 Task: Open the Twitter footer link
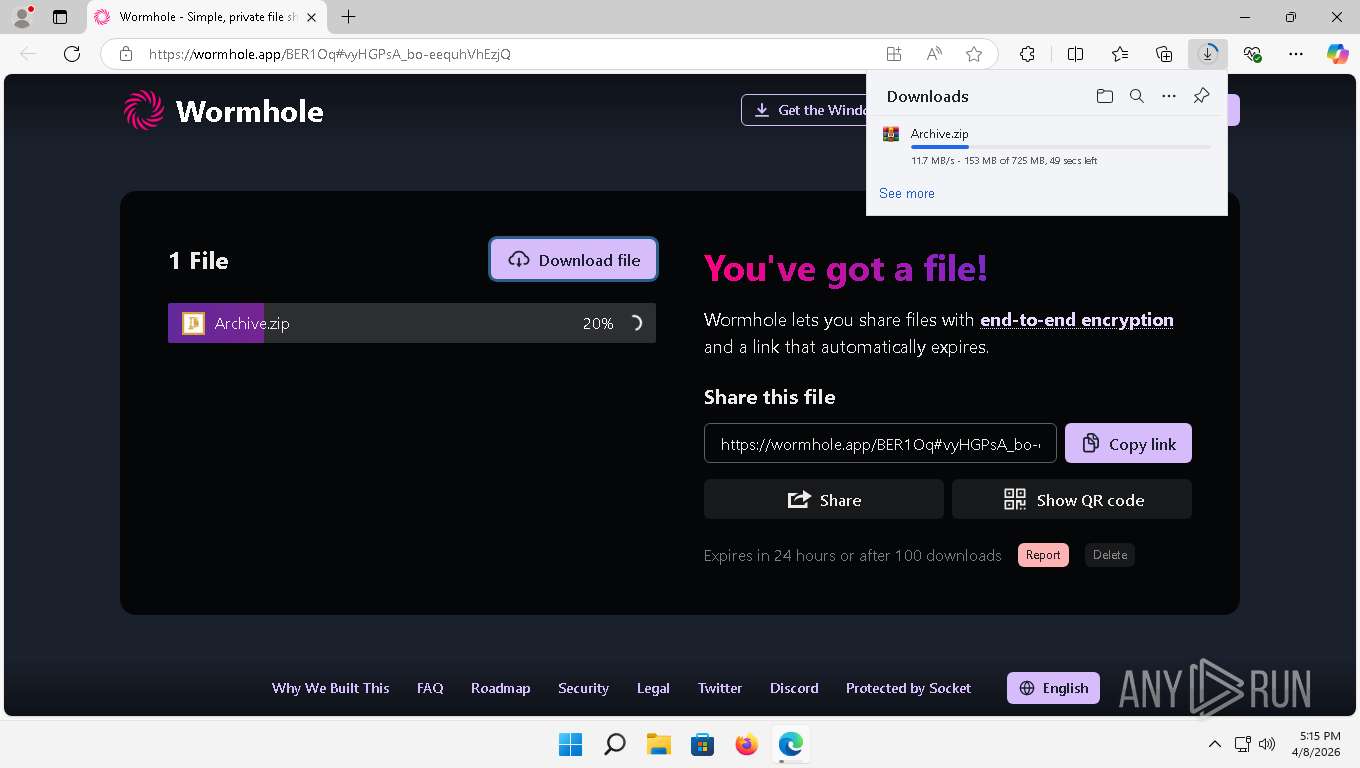click(720, 688)
